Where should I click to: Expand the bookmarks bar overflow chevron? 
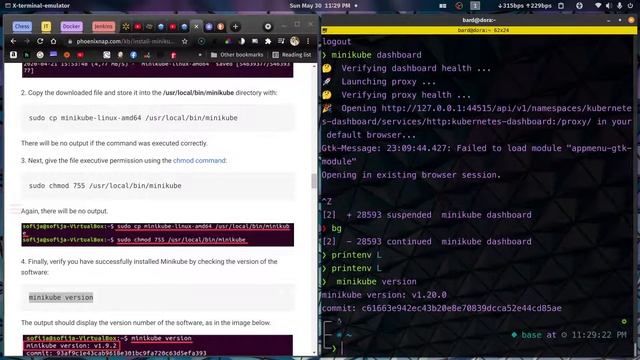coord(200,55)
